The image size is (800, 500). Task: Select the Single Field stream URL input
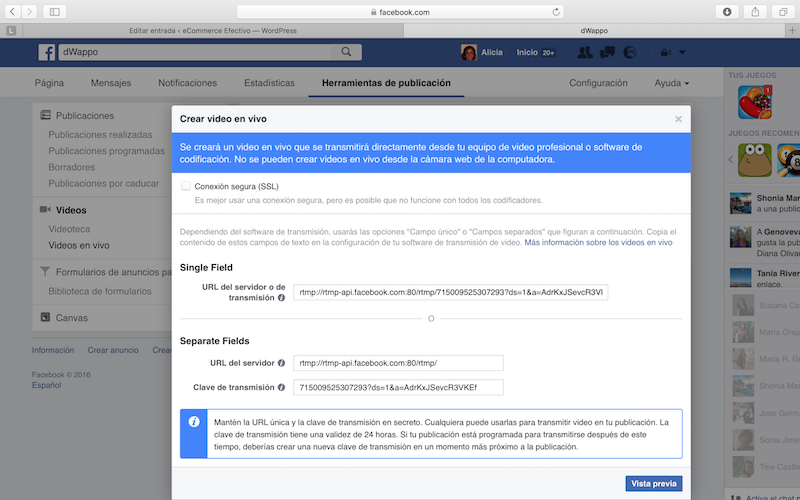point(451,292)
